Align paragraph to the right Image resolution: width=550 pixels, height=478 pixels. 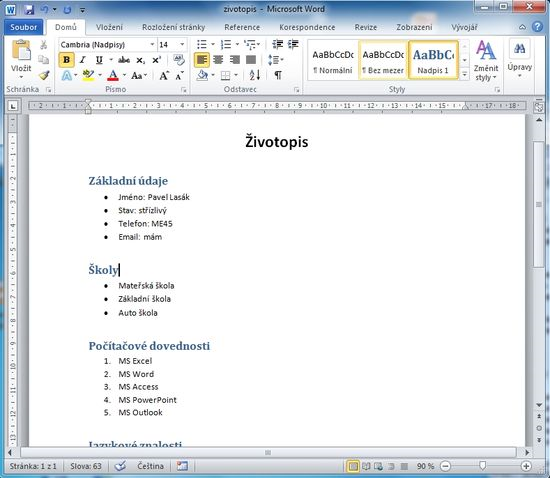(x=235, y=60)
